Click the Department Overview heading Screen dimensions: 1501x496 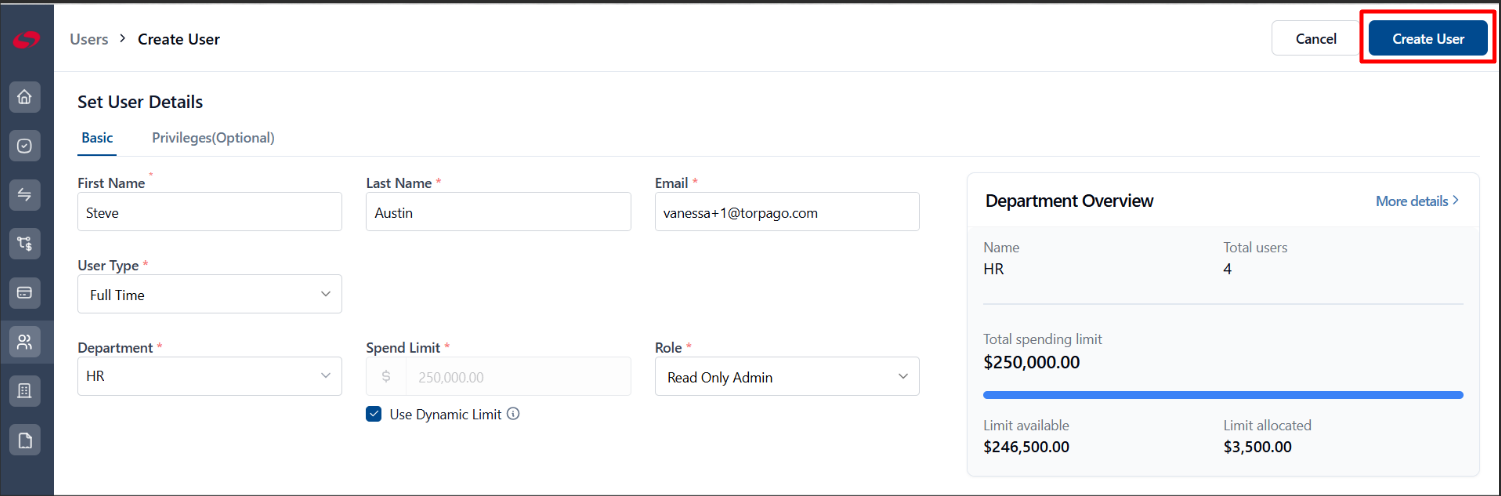1069,201
